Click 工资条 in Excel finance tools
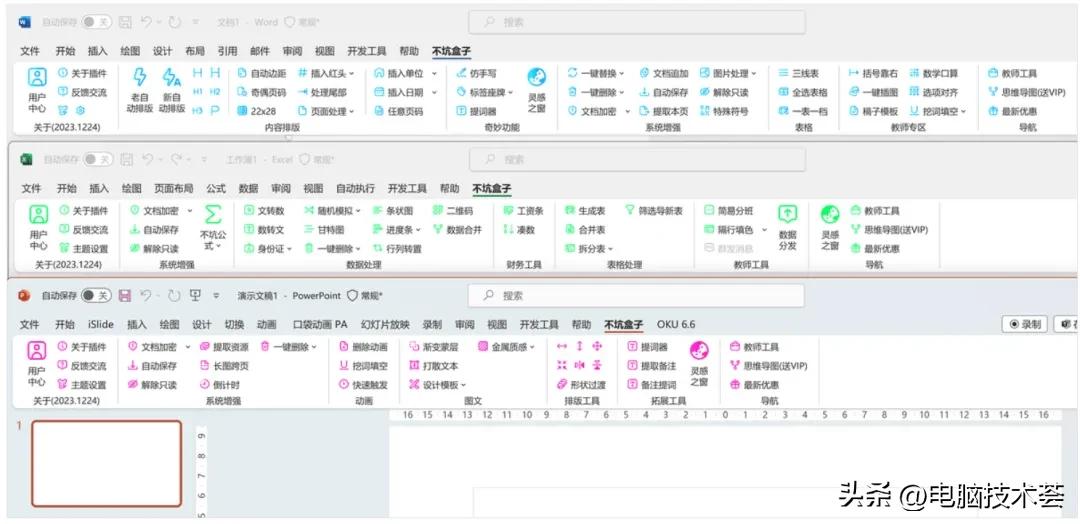 [x=523, y=211]
